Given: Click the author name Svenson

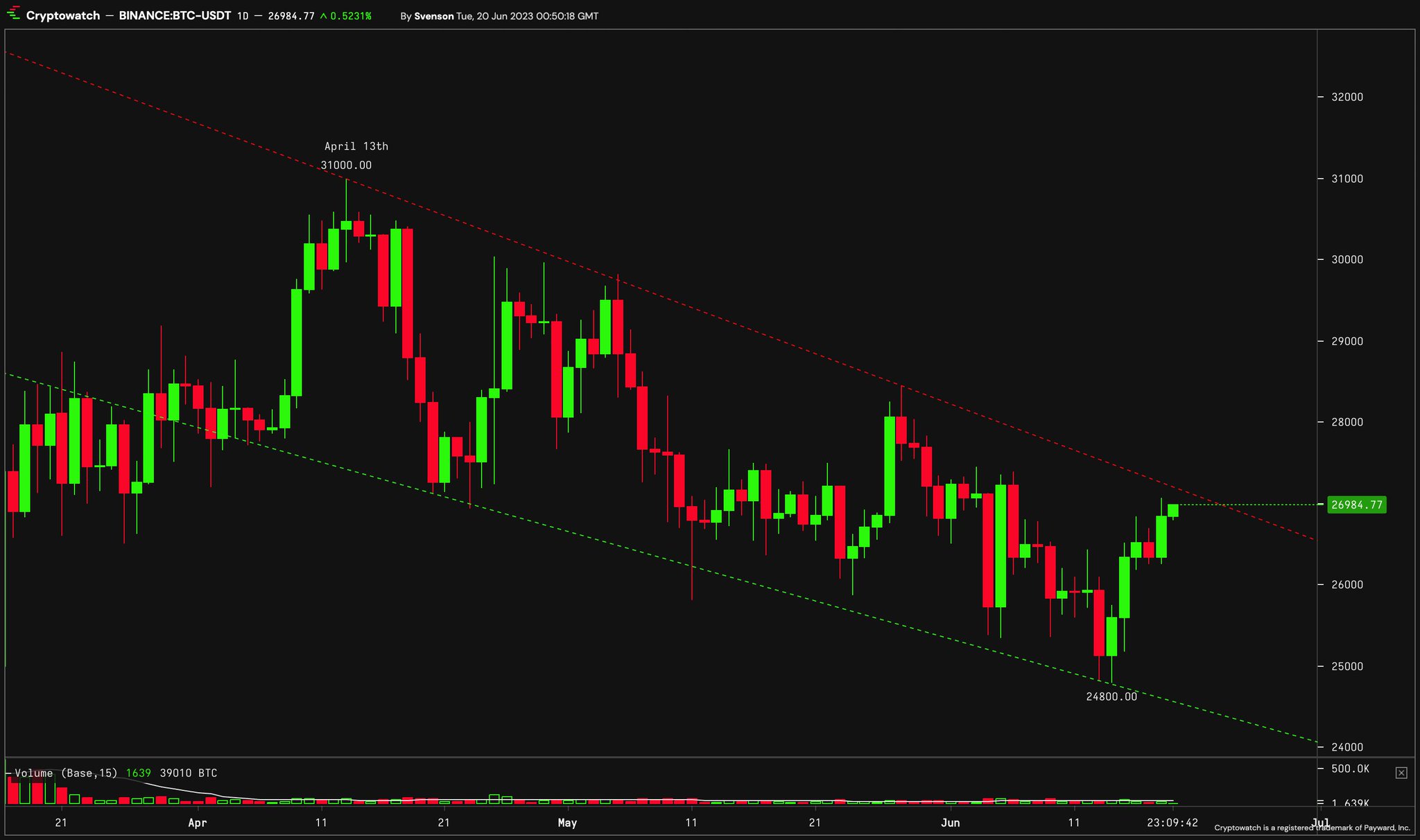Looking at the screenshot, I should [433, 16].
